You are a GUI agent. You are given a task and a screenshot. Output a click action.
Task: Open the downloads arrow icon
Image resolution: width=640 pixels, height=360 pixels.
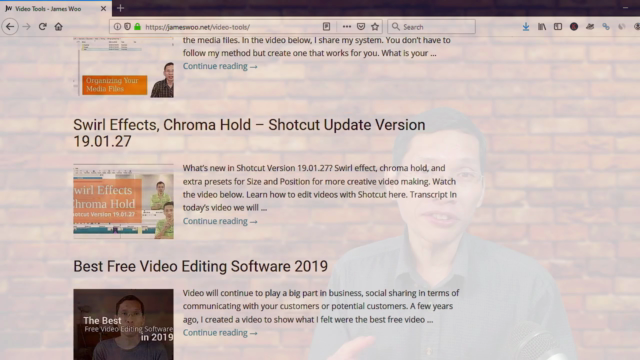(526, 27)
